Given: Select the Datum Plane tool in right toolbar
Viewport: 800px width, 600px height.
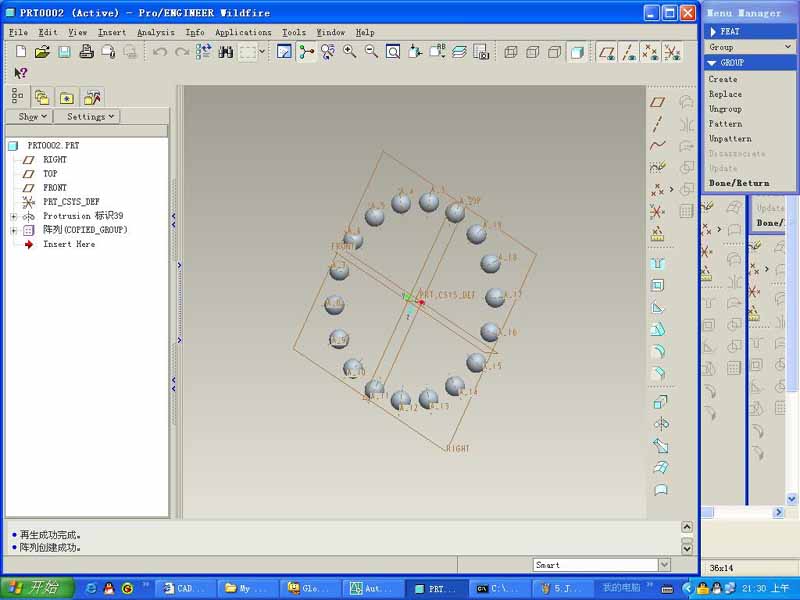Looking at the screenshot, I should click(658, 102).
